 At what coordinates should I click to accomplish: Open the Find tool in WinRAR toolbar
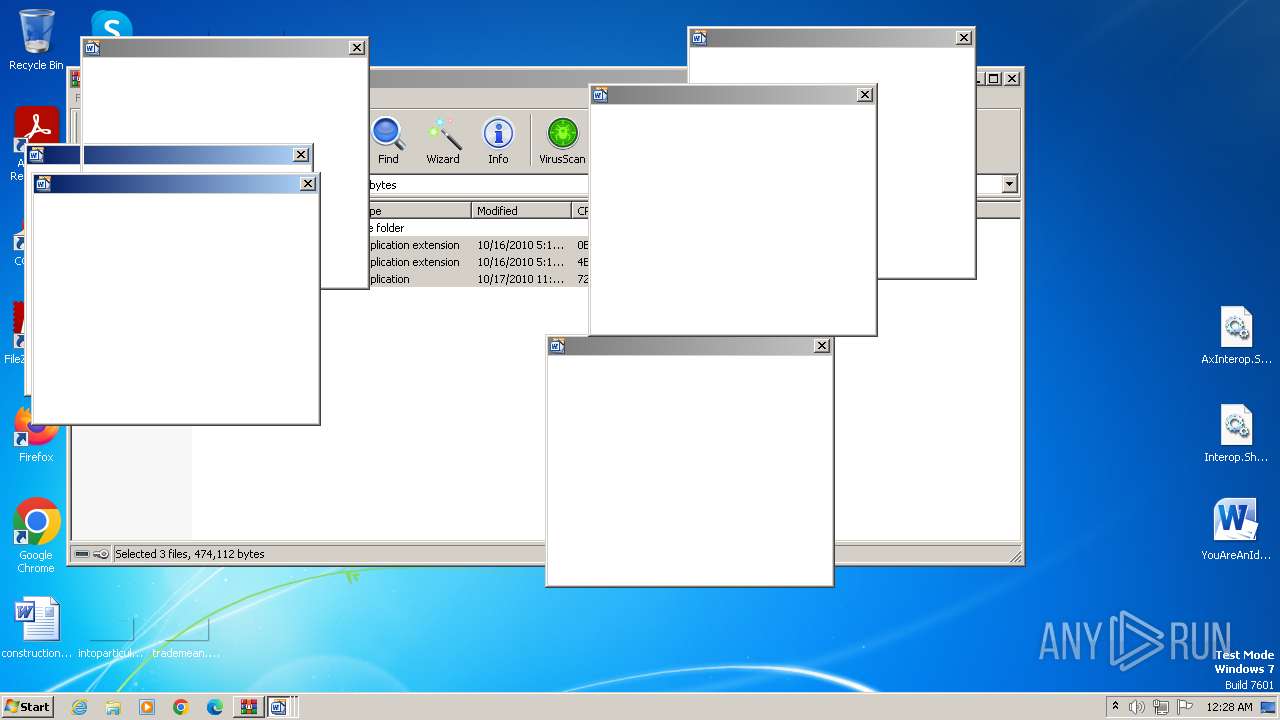pyautogui.click(x=388, y=141)
